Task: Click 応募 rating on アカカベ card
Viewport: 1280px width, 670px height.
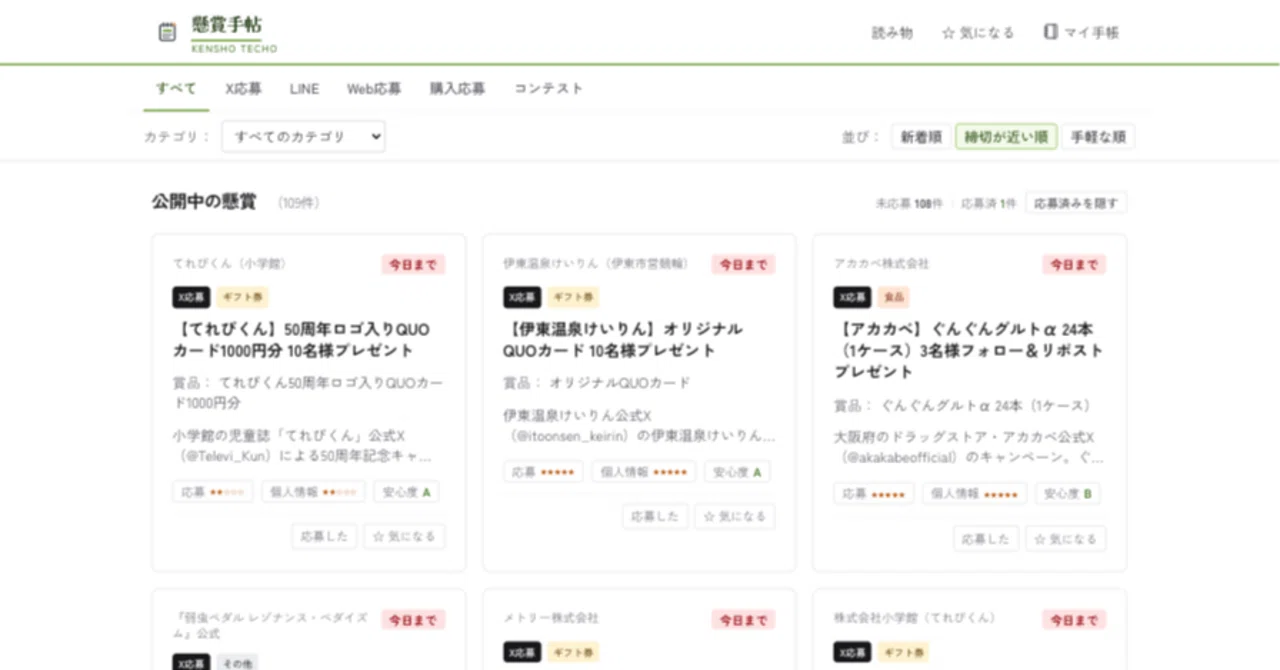Action: click(874, 494)
